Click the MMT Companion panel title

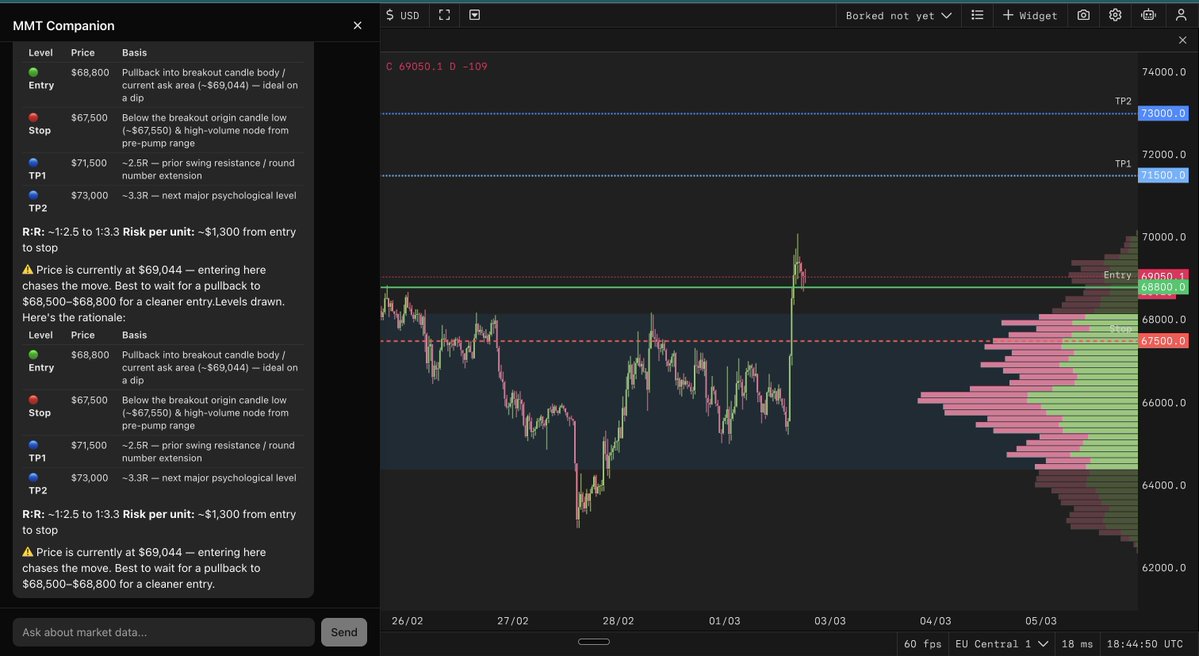tap(63, 25)
